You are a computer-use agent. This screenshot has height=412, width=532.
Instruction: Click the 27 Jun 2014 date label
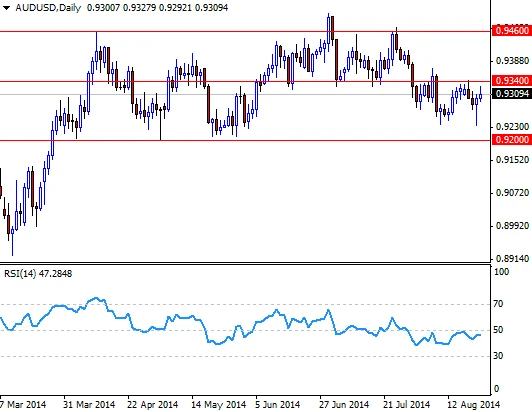[344, 405]
